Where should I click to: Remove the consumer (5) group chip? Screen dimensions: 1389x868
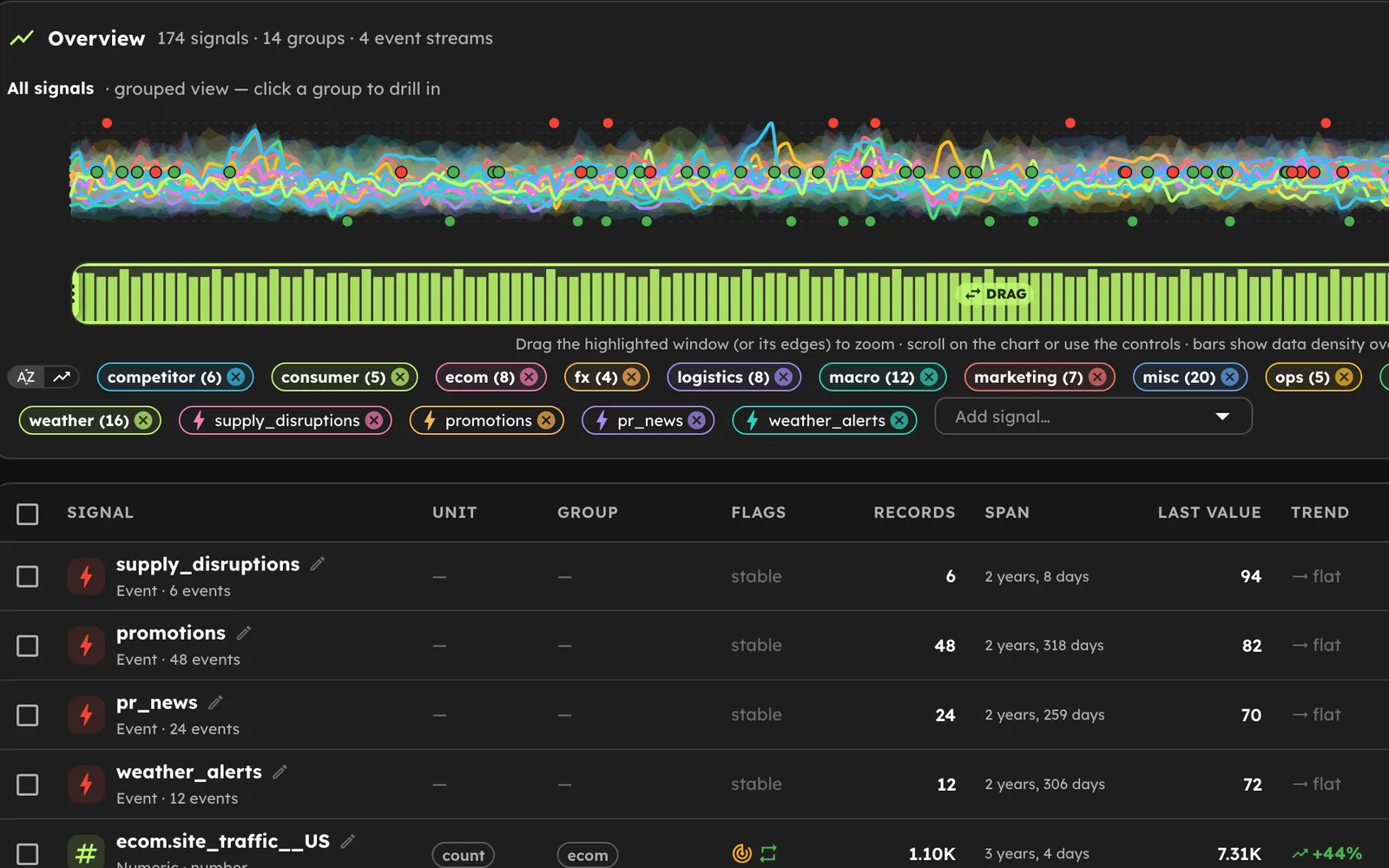(400, 377)
